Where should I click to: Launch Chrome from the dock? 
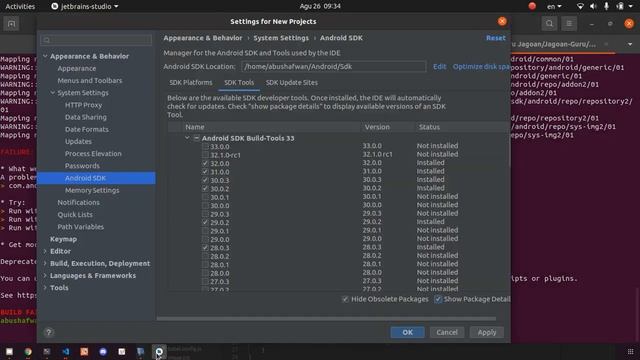click(x=28, y=351)
